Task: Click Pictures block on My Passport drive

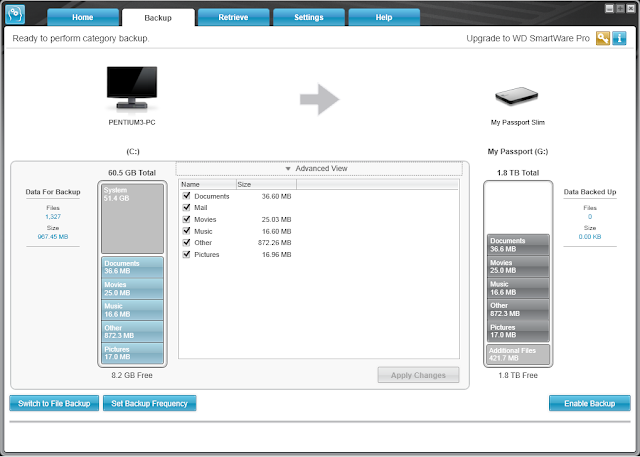Action: point(518,331)
